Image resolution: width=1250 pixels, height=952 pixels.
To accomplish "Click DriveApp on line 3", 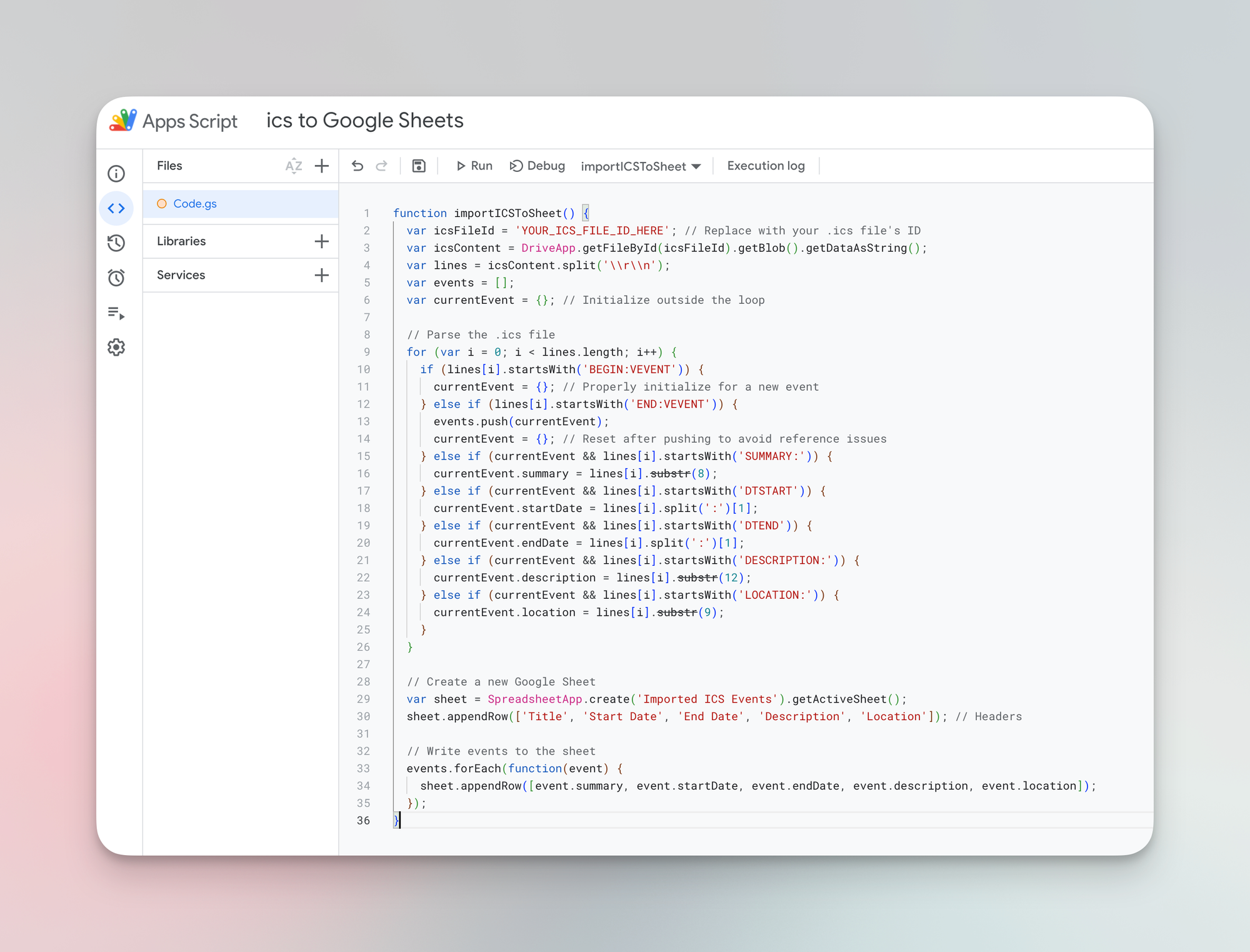I will click(548, 248).
